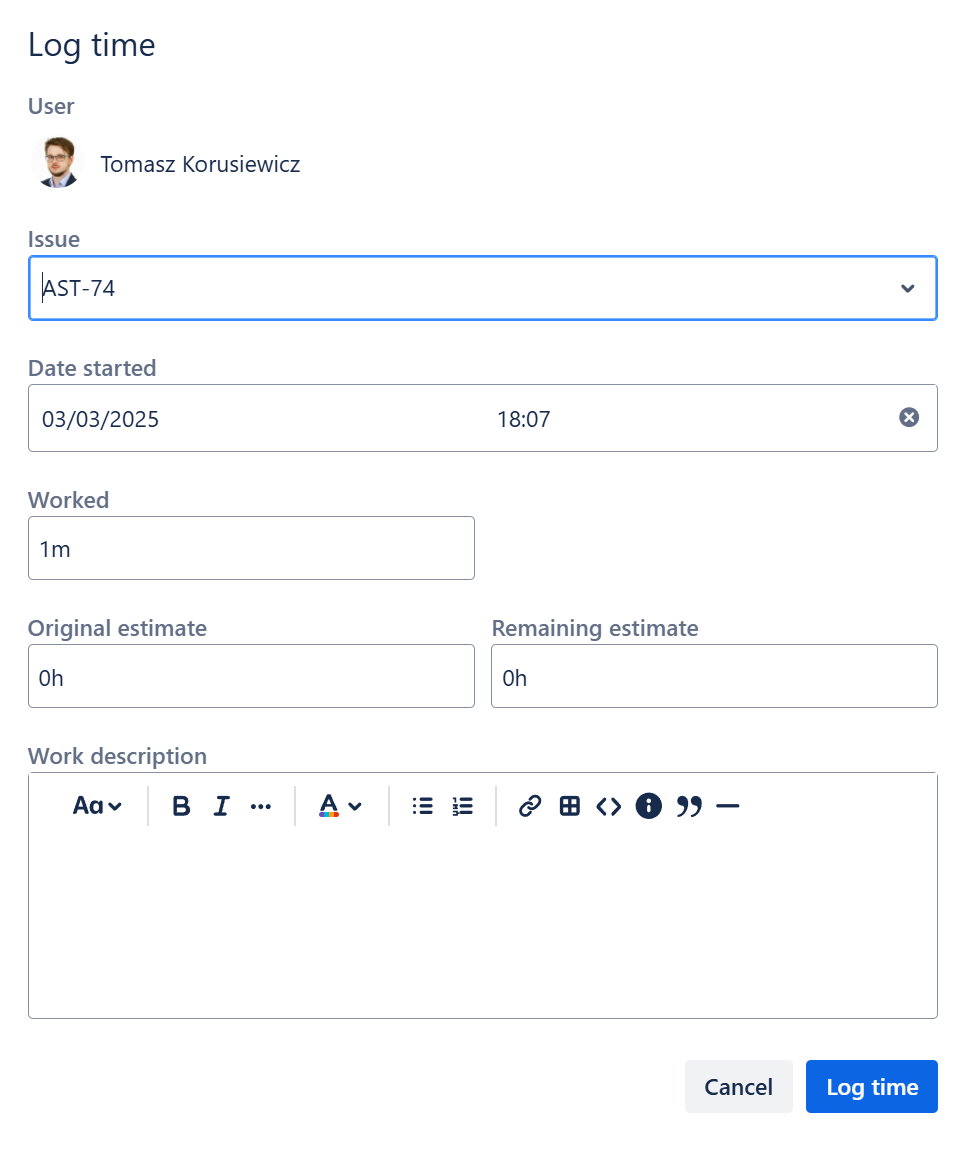
Task: Insert a code snippet
Action: coord(608,806)
